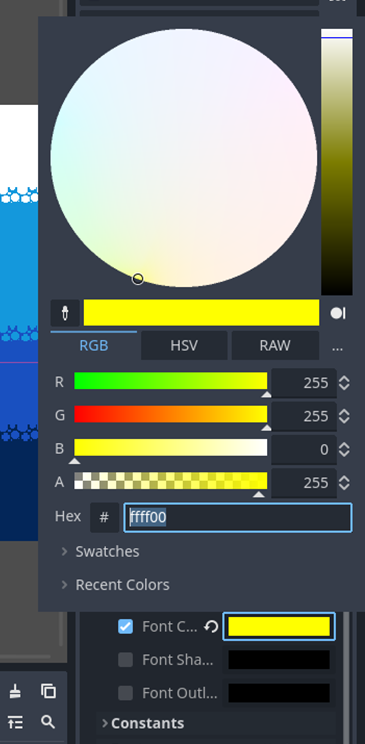Uncheck the Font Color override checkbox
365x744 pixels.
pyautogui.click(x=125, y=627)
